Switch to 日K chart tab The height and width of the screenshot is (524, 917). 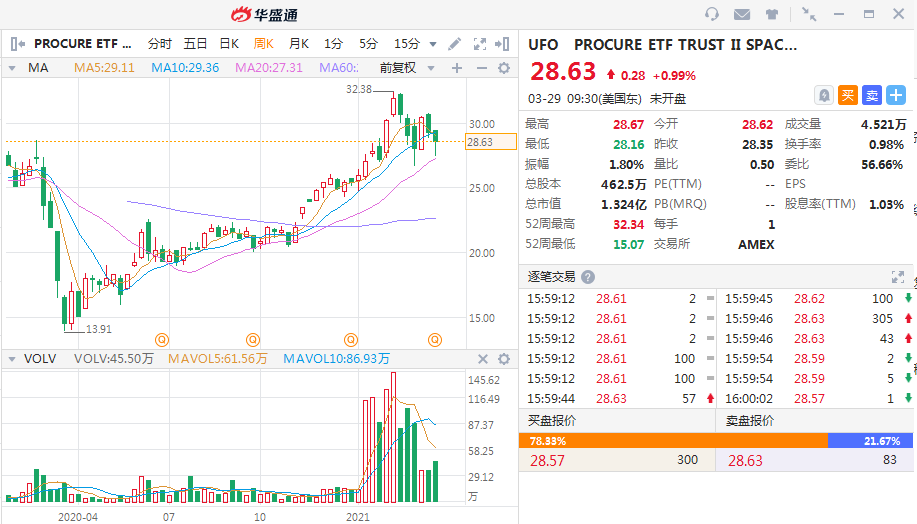tap(229, 44)
